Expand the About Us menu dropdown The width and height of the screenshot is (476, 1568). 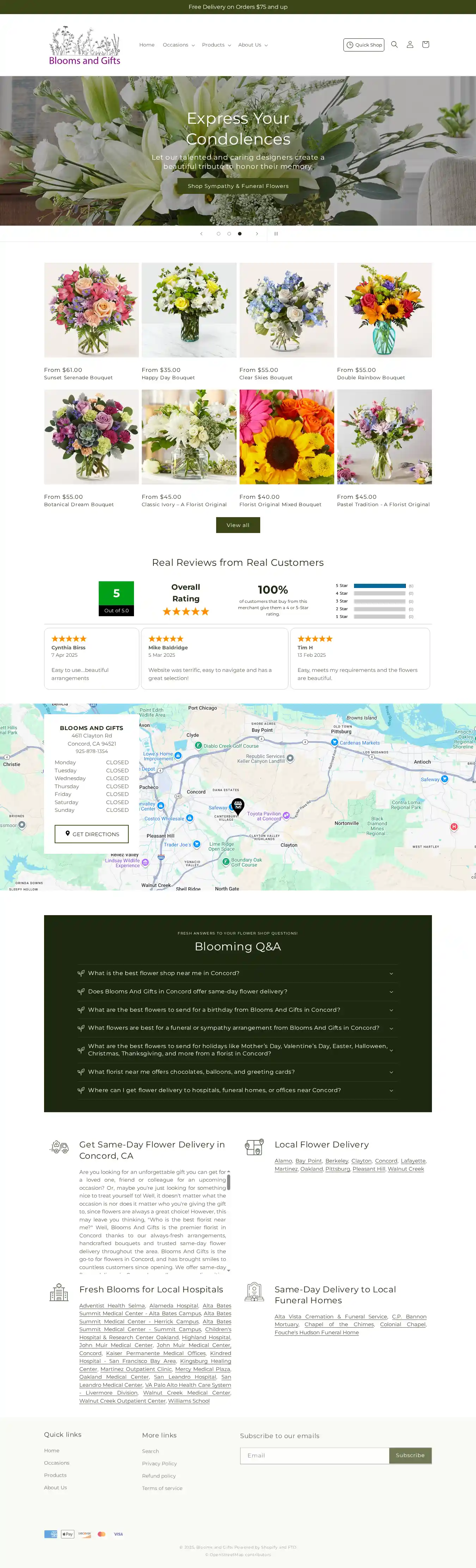(x=252, y=45)
